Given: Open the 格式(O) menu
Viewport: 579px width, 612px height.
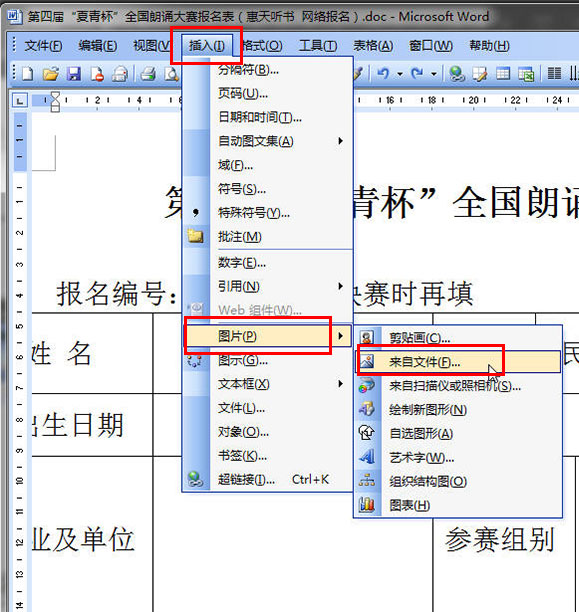Looking at the screenshot, I should pyautogui.click(x=262, y=46).
